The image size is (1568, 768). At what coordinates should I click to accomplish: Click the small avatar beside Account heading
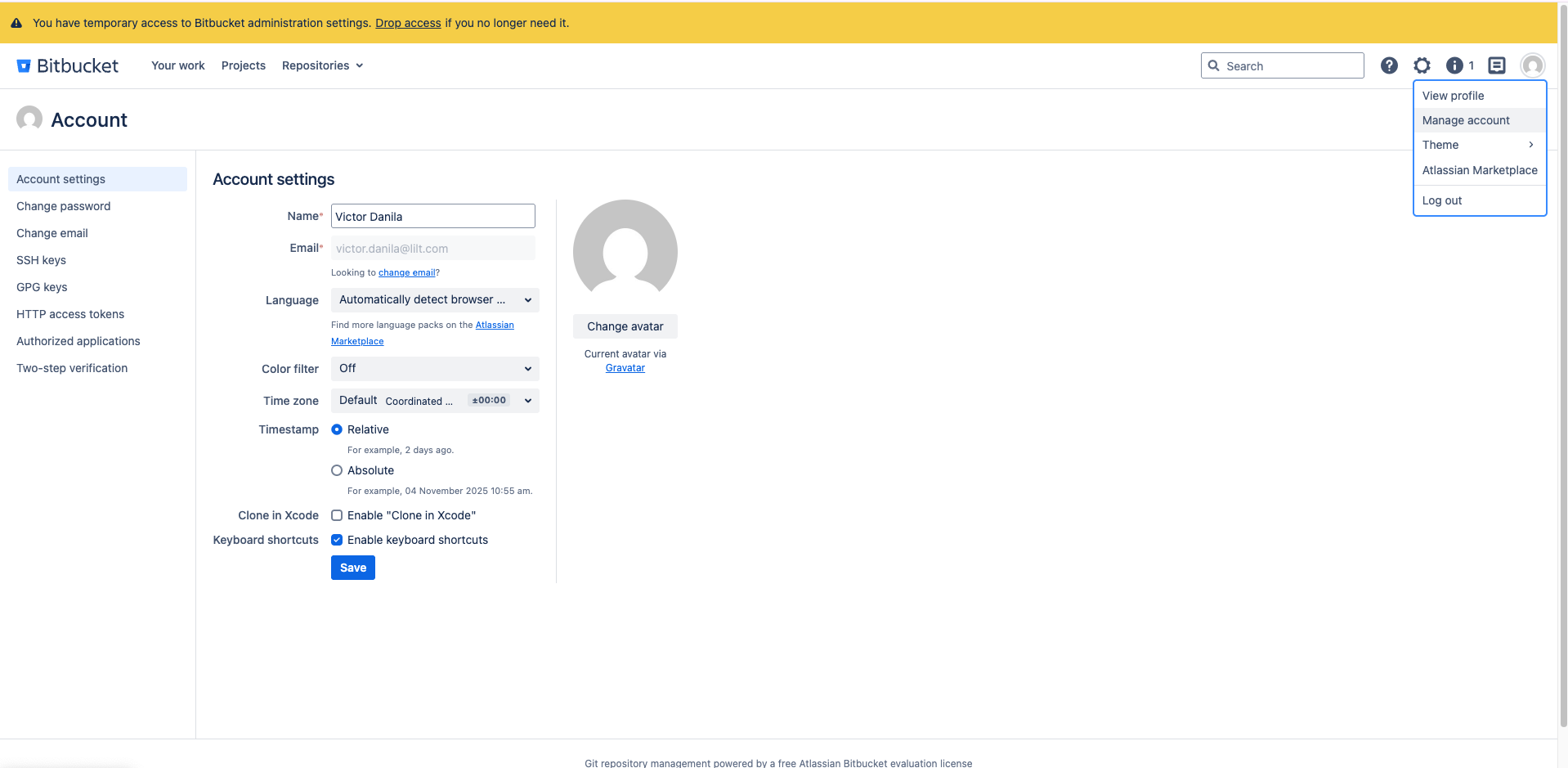pyautogui.click(x=29, y=119)
